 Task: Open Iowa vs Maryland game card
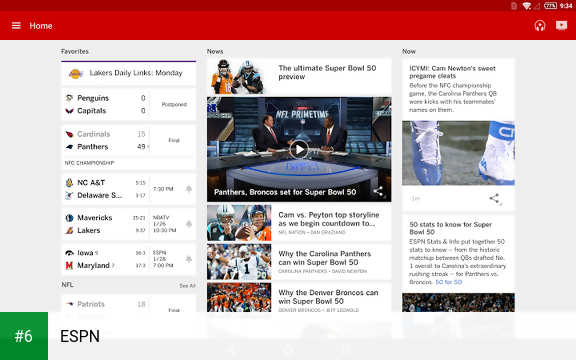[129, 259]
